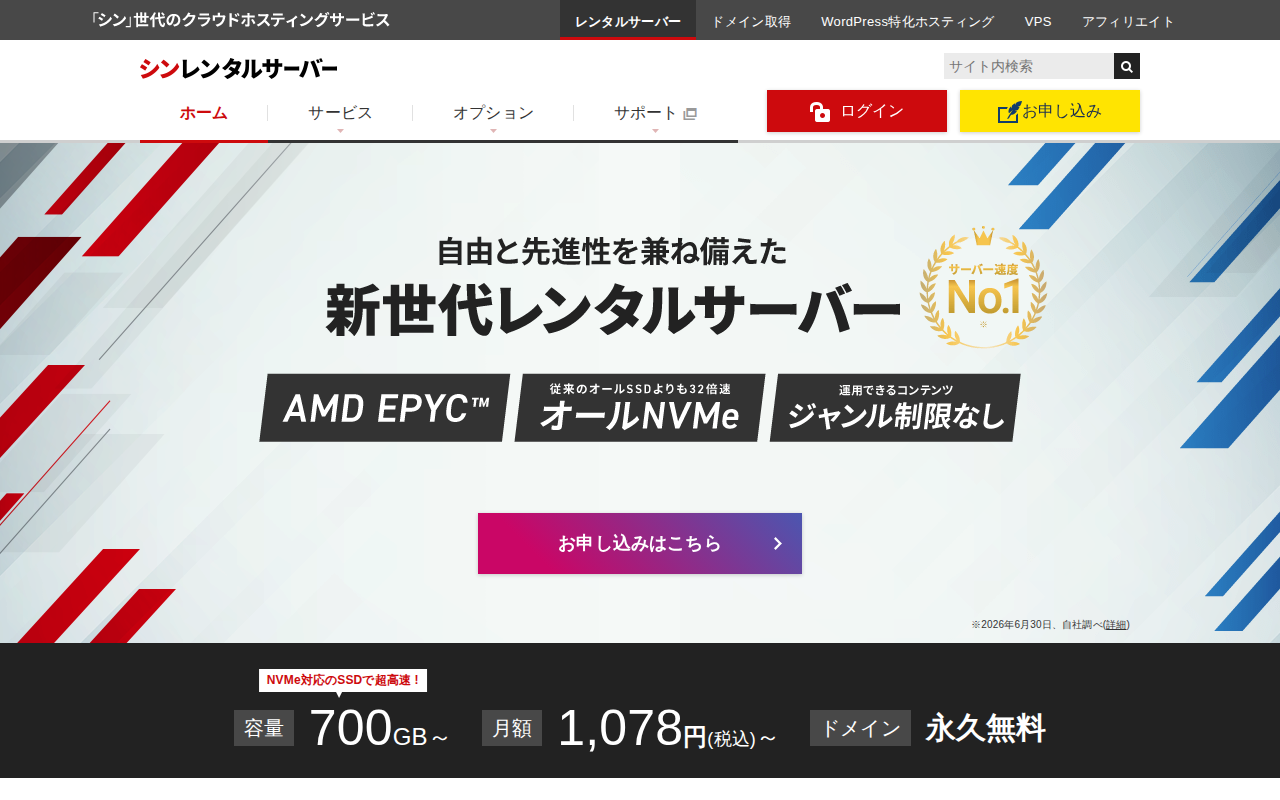Viewport: 1280px width, 800px height.
Task: Click the ジャンル制限なし feature banner
Action: (x=895, y=408)
